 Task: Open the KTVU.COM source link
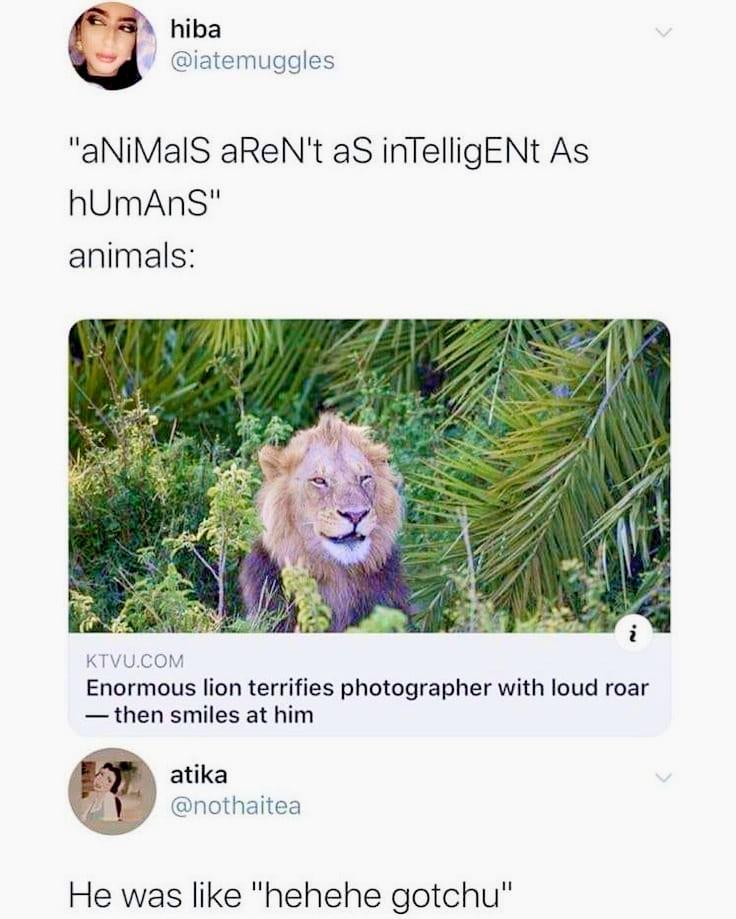[135, 662]
